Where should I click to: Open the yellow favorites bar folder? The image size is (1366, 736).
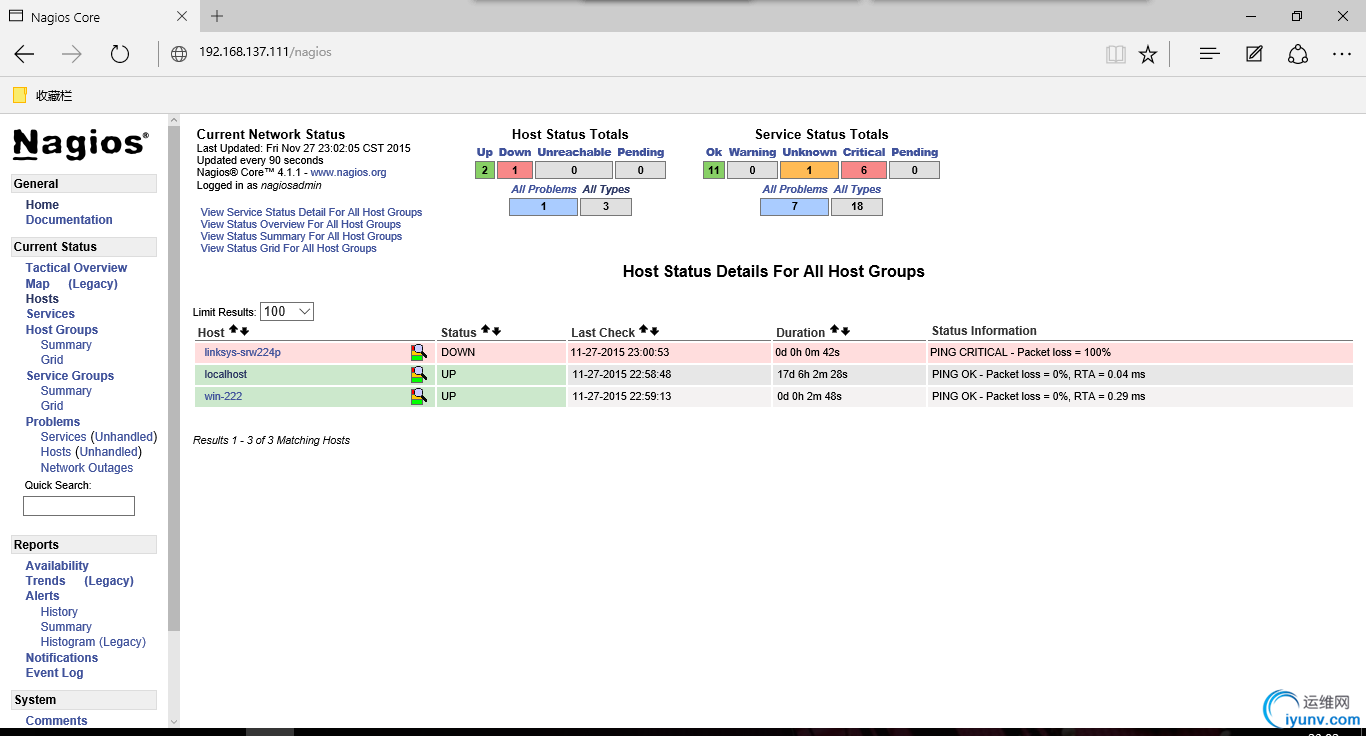19,95
